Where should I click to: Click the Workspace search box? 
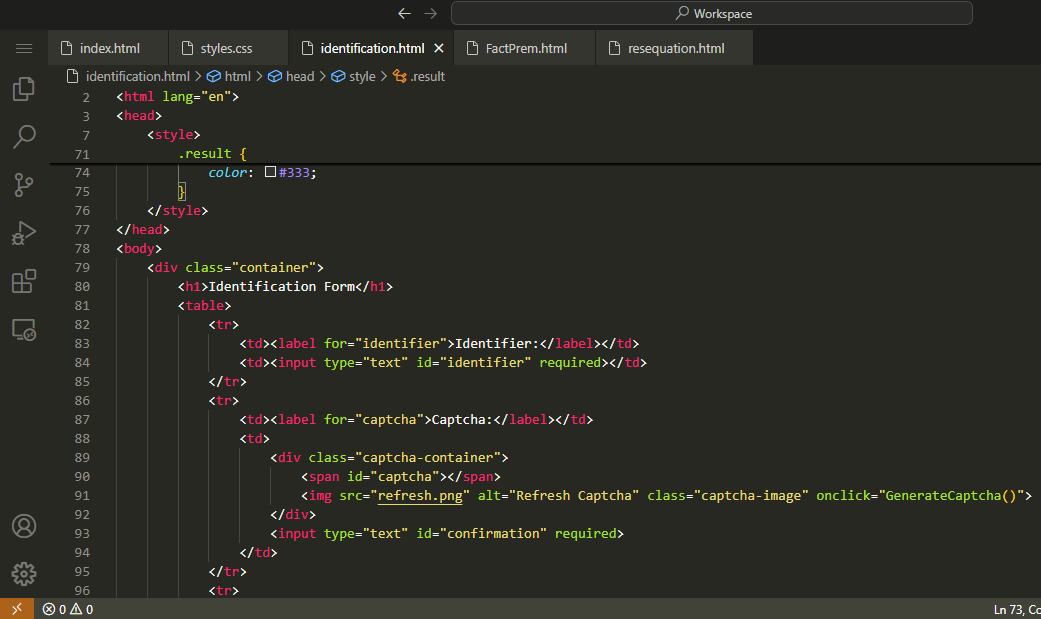(711, 13)
